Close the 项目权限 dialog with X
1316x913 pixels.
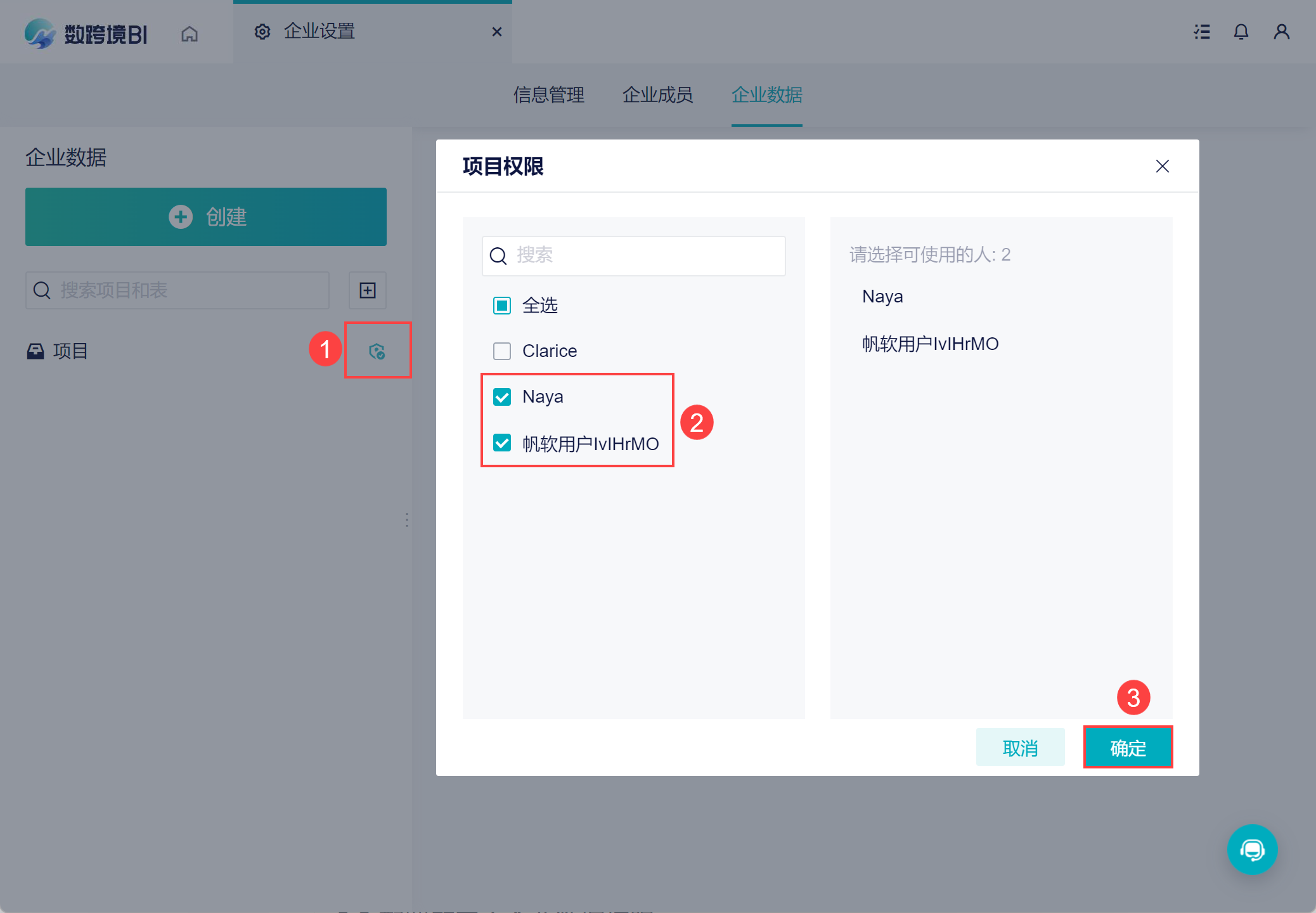click(x=1162, y=166)
